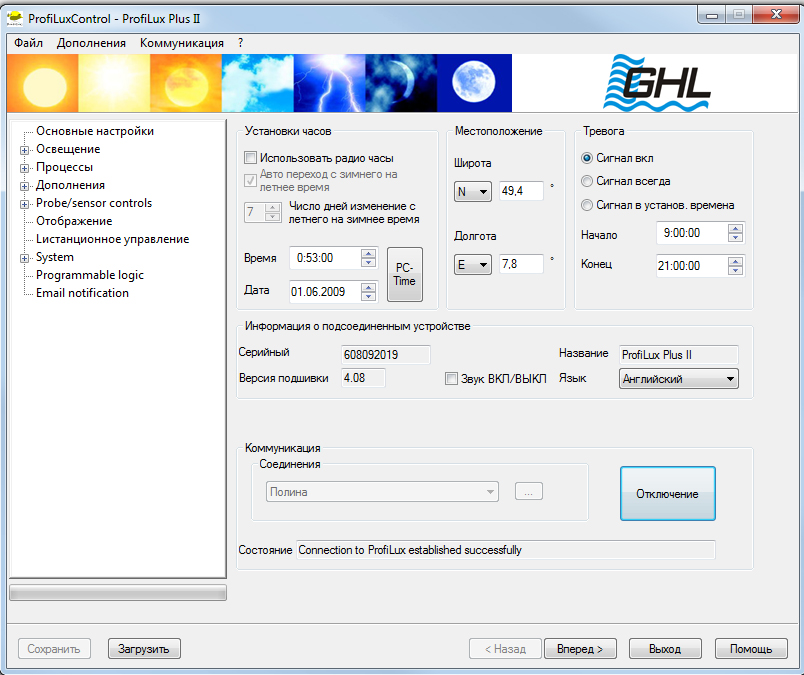Open the Коммуникация menu
This screenshot has height=675, width=804.
182,43
